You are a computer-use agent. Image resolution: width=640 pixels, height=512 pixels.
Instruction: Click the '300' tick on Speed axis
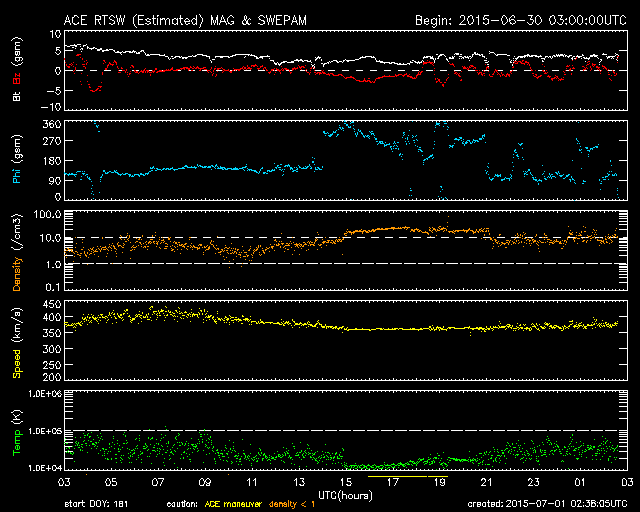(52, 349)
